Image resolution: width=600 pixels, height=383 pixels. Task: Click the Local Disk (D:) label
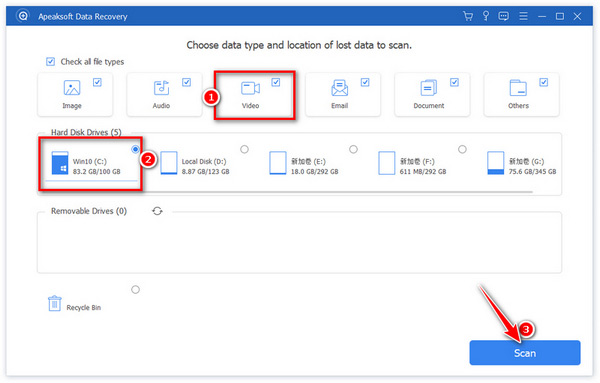coord(204,161)
